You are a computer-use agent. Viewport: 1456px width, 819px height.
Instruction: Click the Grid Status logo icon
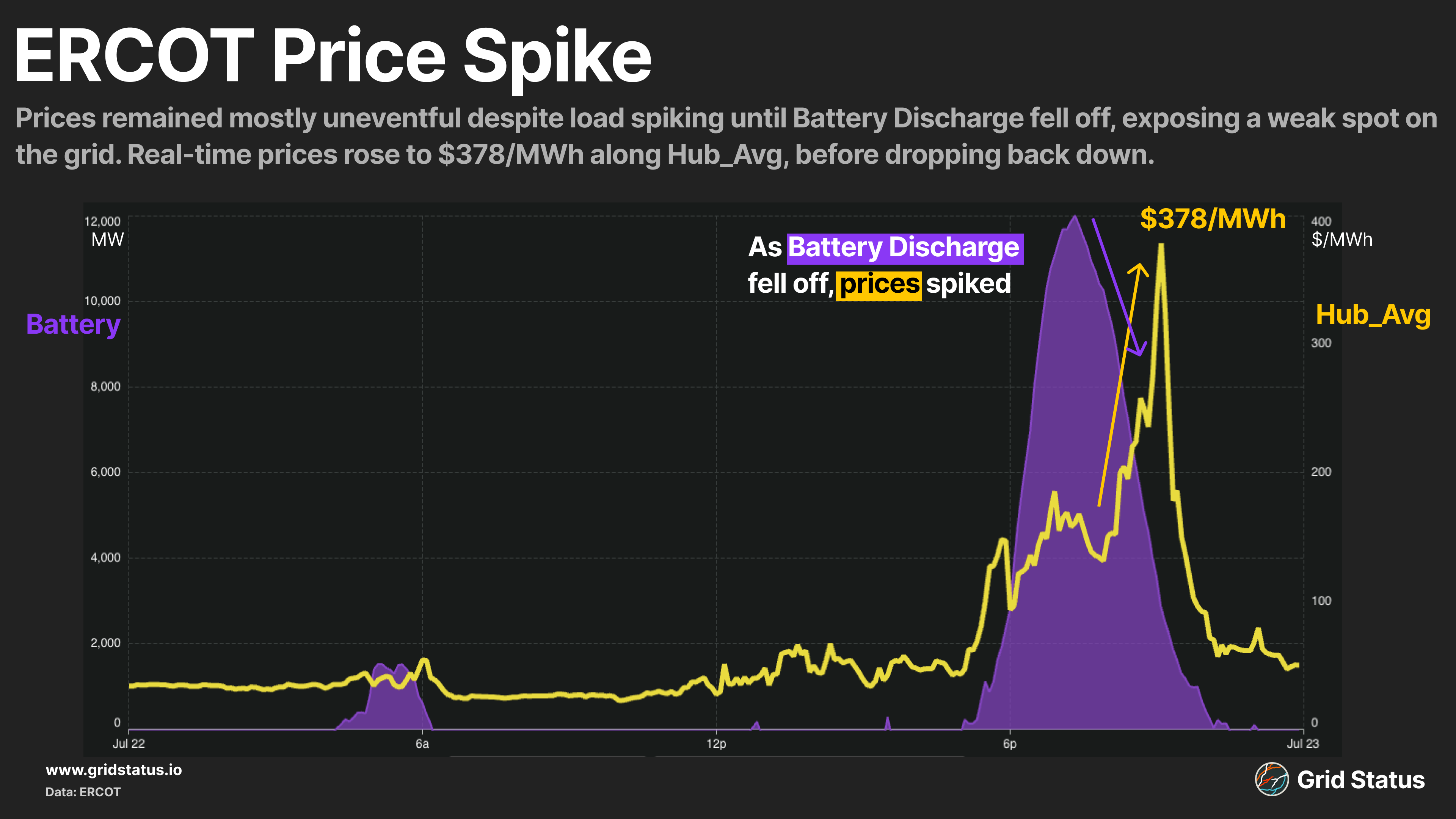click(x=1272, y=780)
